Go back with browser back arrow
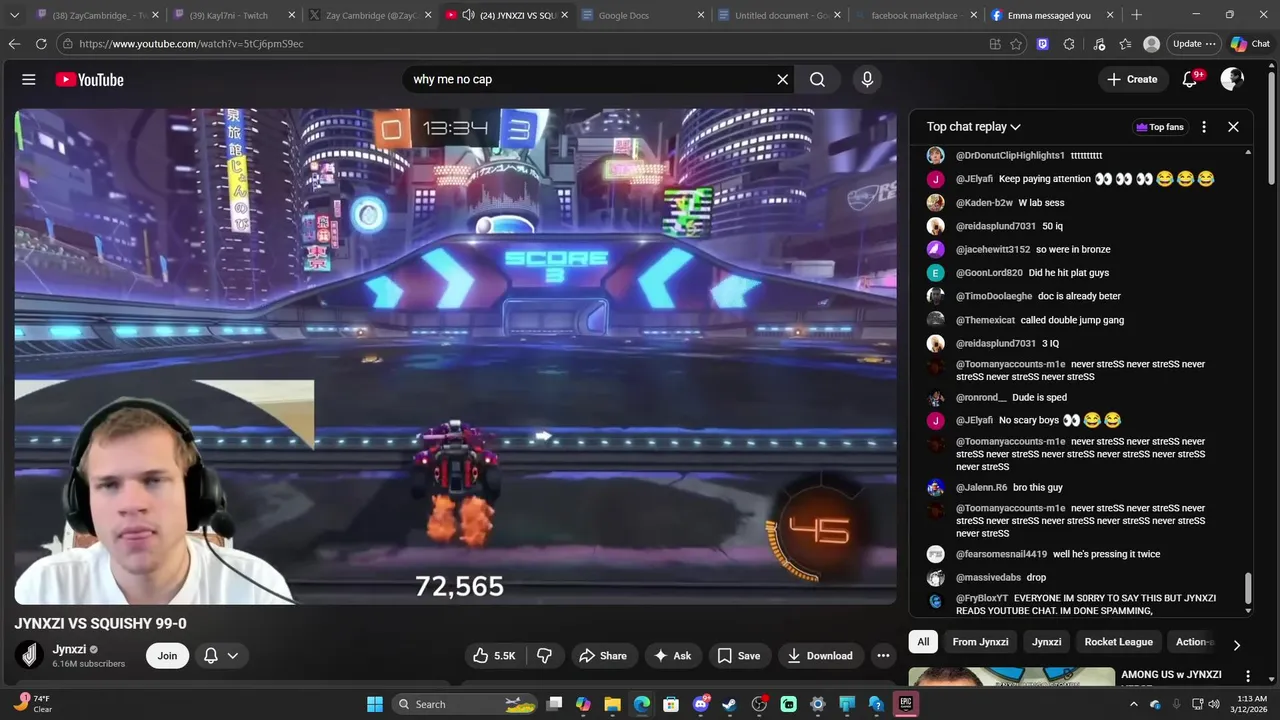This screenshot has height=720, width=1280. point(14,44)
